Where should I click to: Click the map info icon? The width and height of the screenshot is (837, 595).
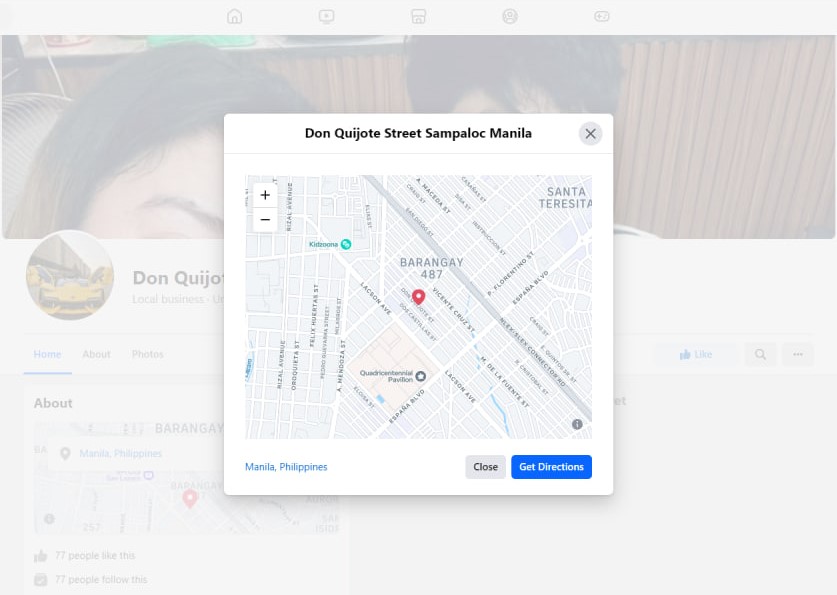click(x=577, y=425)
